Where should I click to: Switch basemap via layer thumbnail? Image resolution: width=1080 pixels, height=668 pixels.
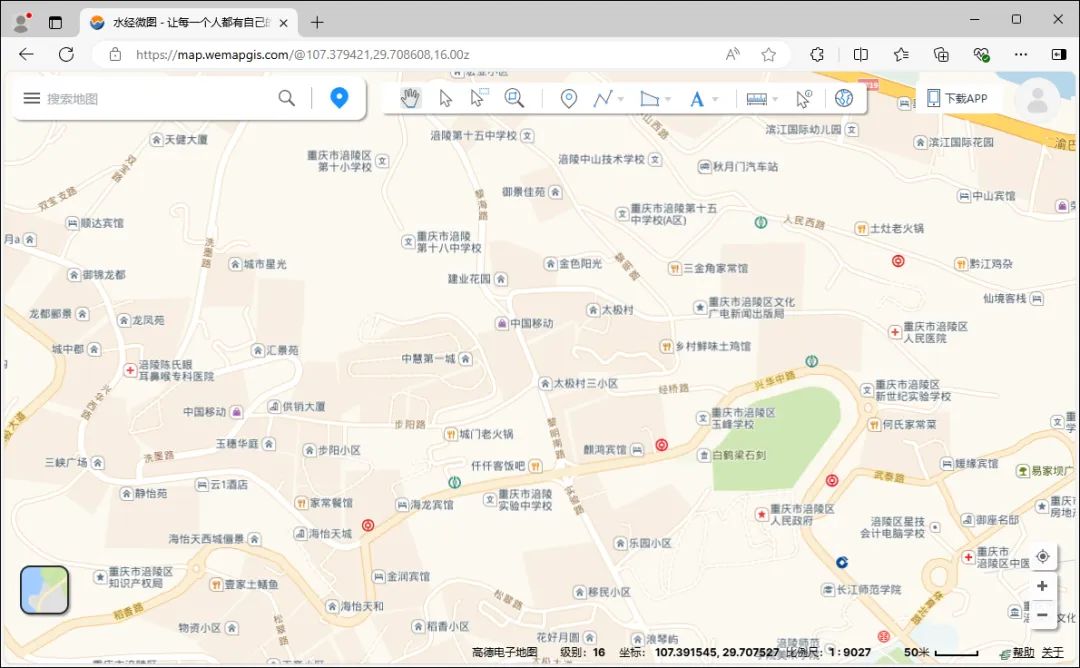[45, 590]
